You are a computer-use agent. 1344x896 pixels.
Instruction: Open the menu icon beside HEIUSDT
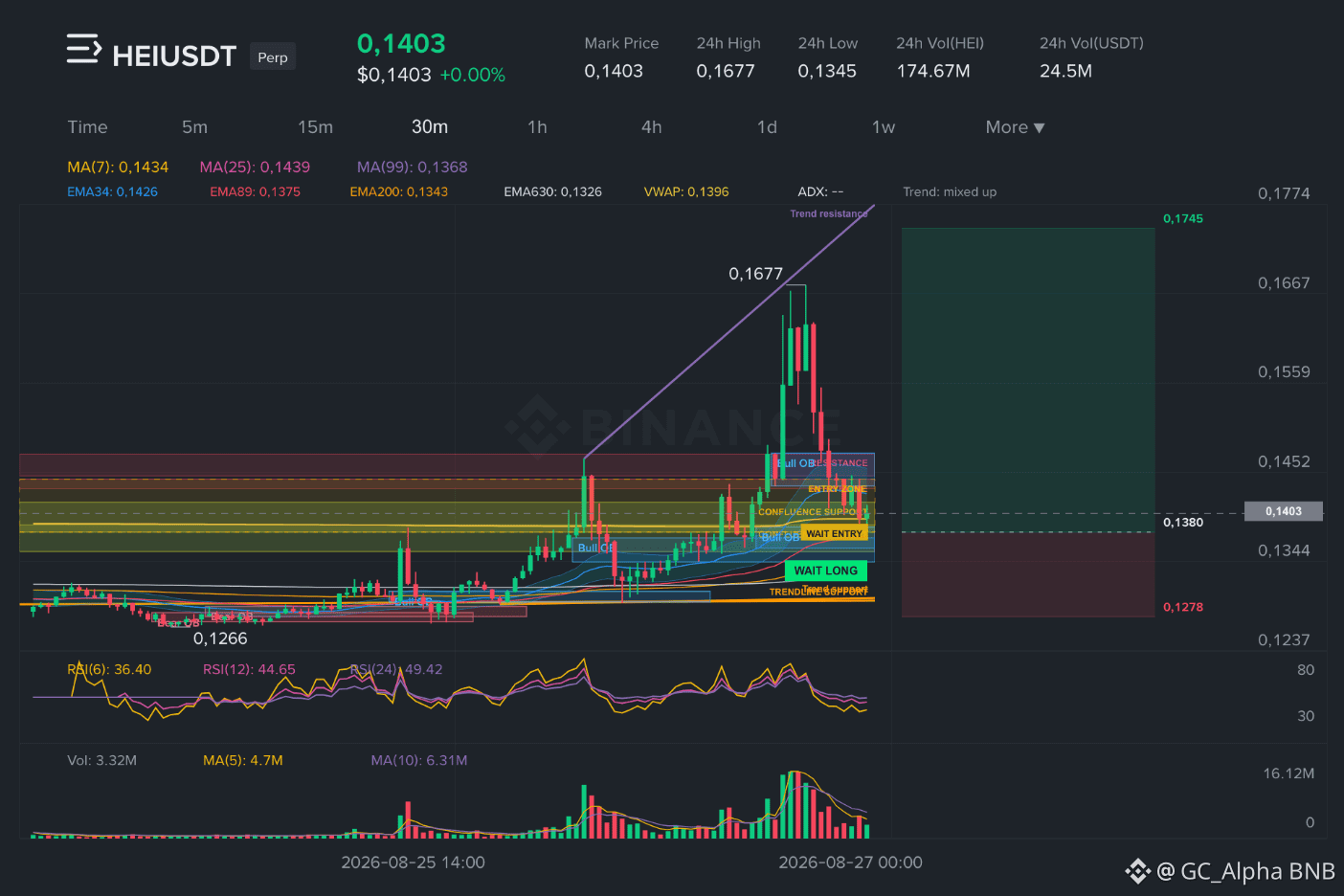coord(83,49)
